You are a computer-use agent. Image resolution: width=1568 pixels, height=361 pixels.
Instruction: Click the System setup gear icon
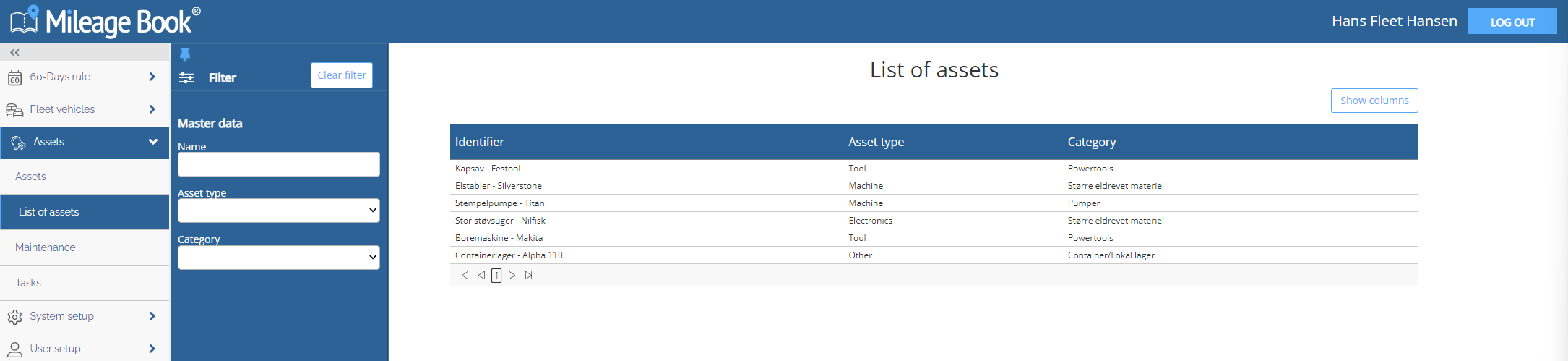[14, 317]
